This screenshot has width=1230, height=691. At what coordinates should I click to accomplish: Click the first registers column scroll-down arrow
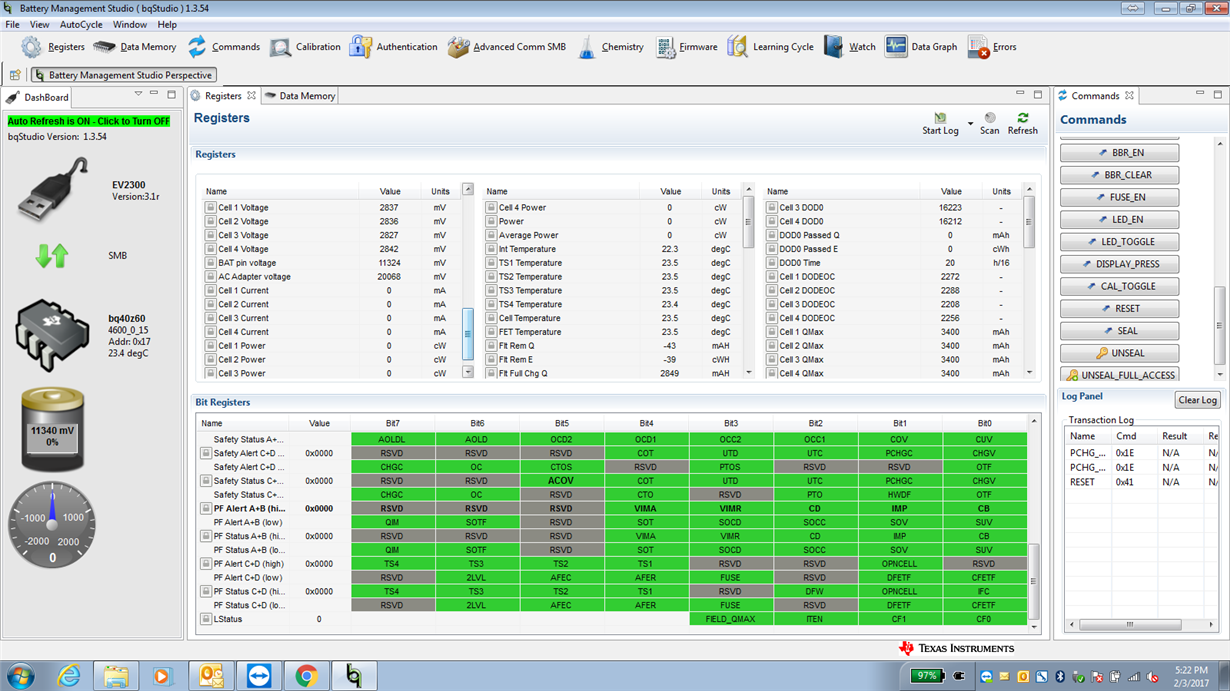[467, 372]
